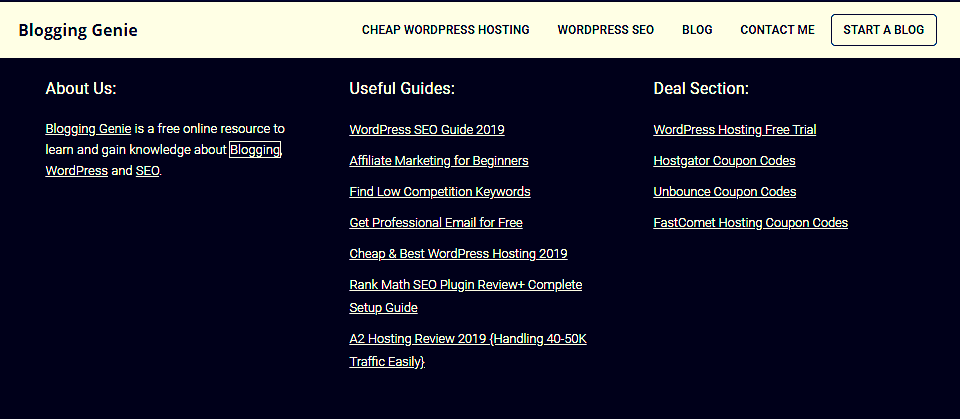The width and height of the screenshot is (960, 419).
Task: Open WordPress SEO Guide 2019
Action: [x=427, y=130]
